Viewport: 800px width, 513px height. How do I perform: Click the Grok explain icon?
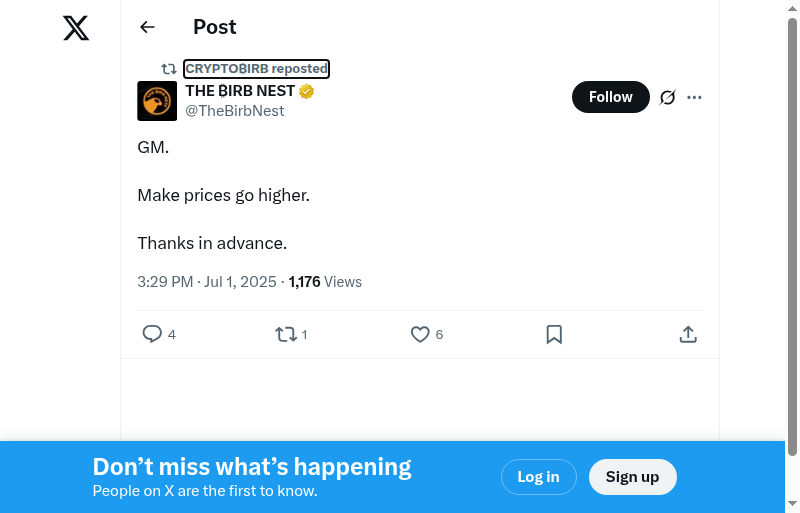668,97
